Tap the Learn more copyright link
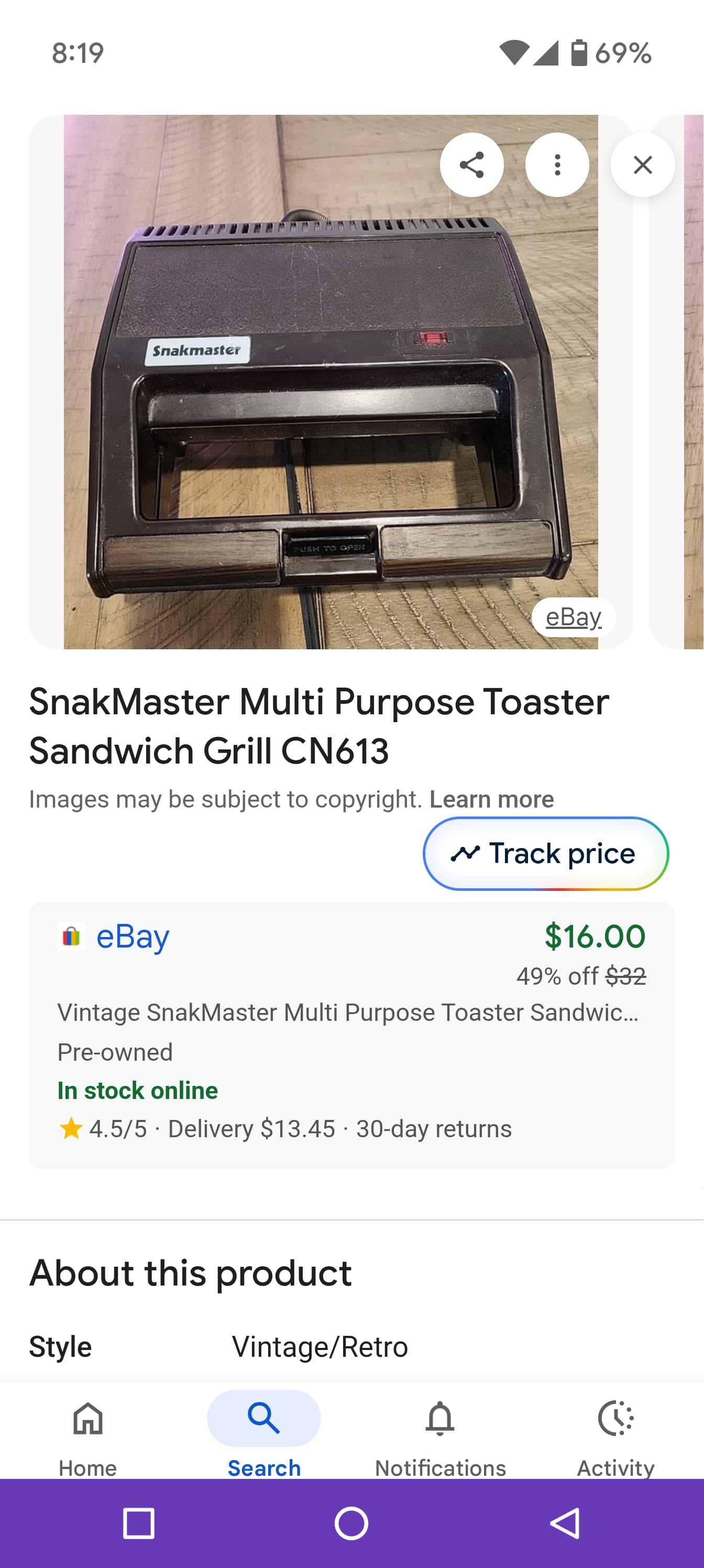This screenshot has height=1568, width=704. point(492,799)
